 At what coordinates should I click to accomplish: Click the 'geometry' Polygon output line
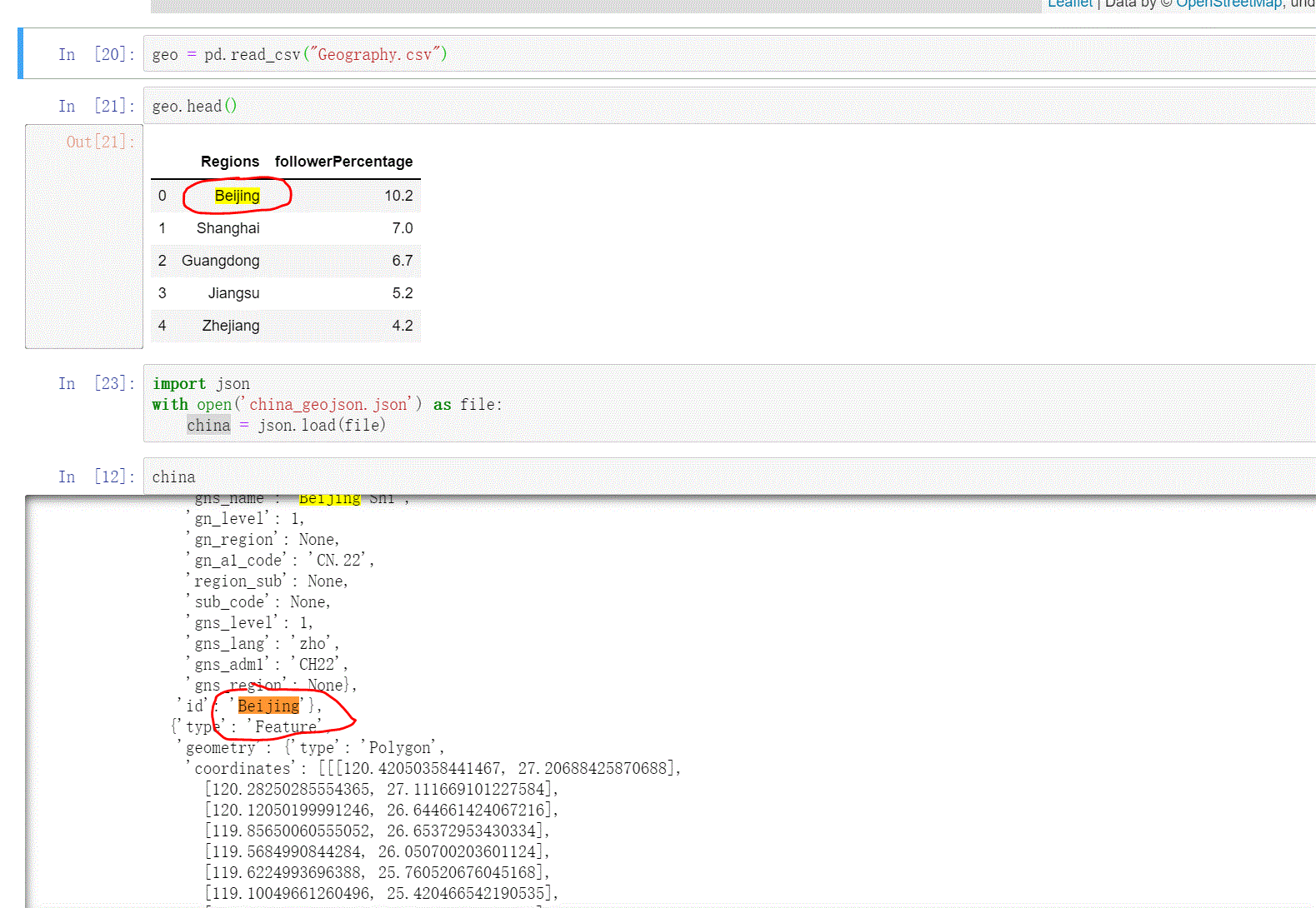coord(311,747)
